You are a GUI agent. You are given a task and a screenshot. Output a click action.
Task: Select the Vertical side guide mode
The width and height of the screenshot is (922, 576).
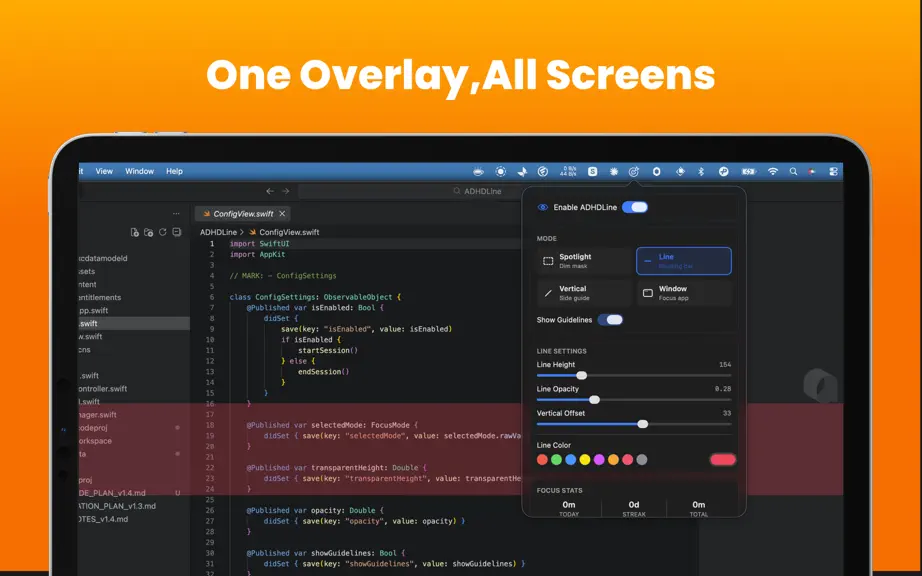(x=584, y=293)
